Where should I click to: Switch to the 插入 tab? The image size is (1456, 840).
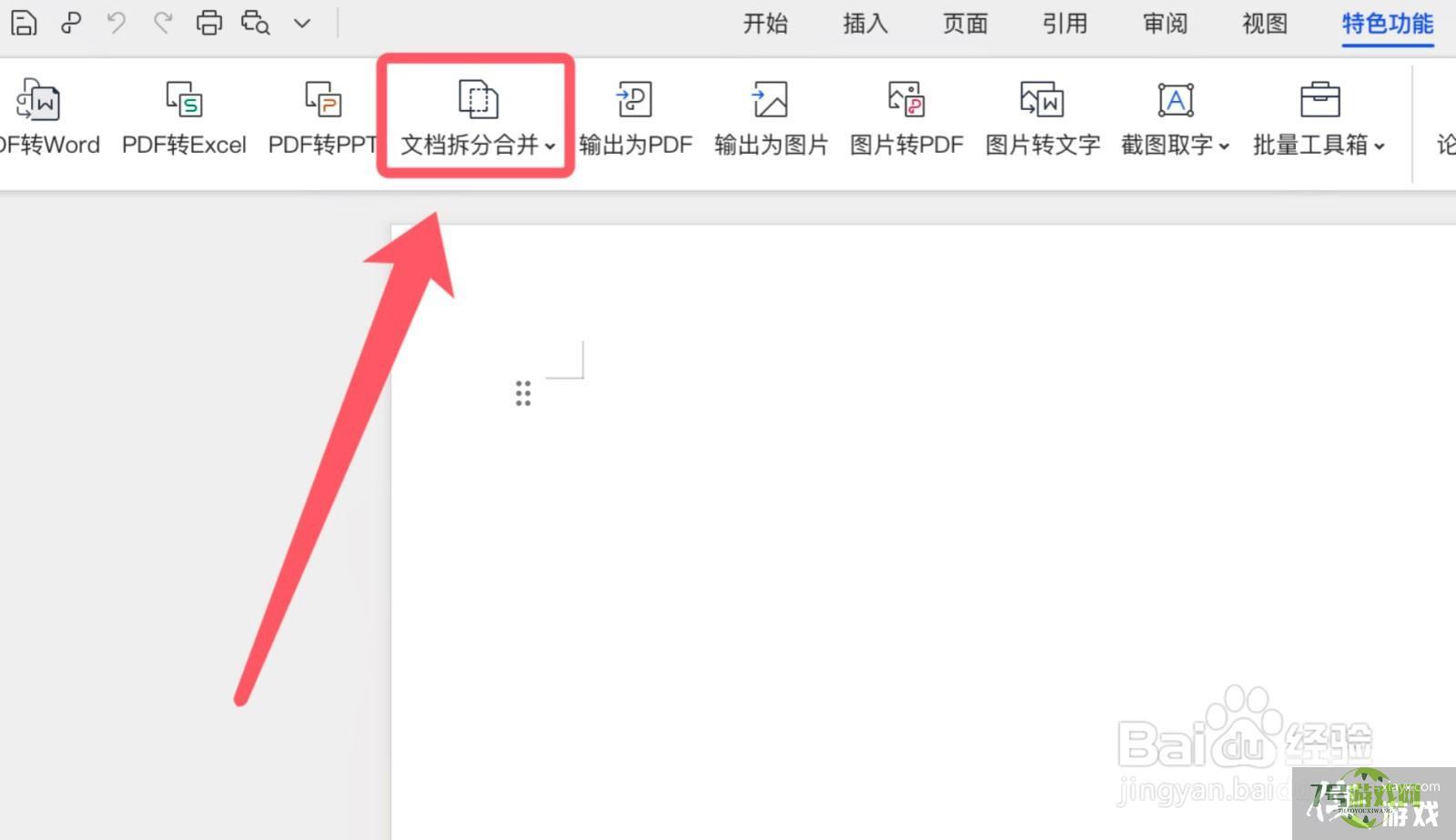point(865,24)
